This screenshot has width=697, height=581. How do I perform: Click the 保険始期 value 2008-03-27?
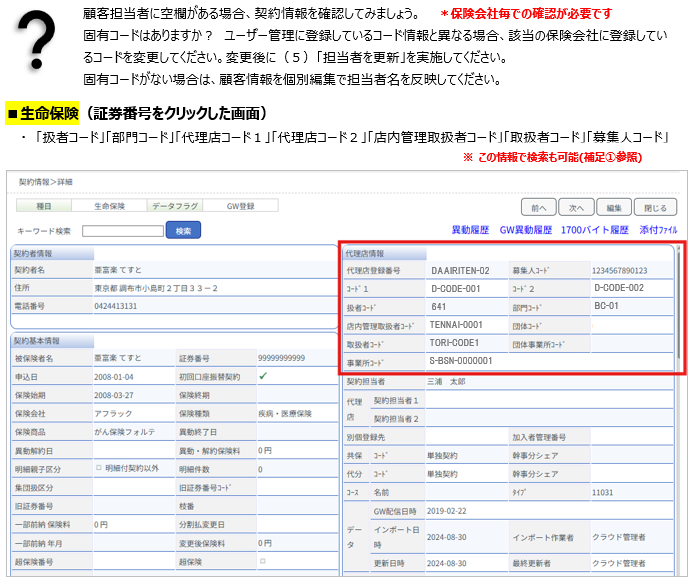click(x=113, y=395)
